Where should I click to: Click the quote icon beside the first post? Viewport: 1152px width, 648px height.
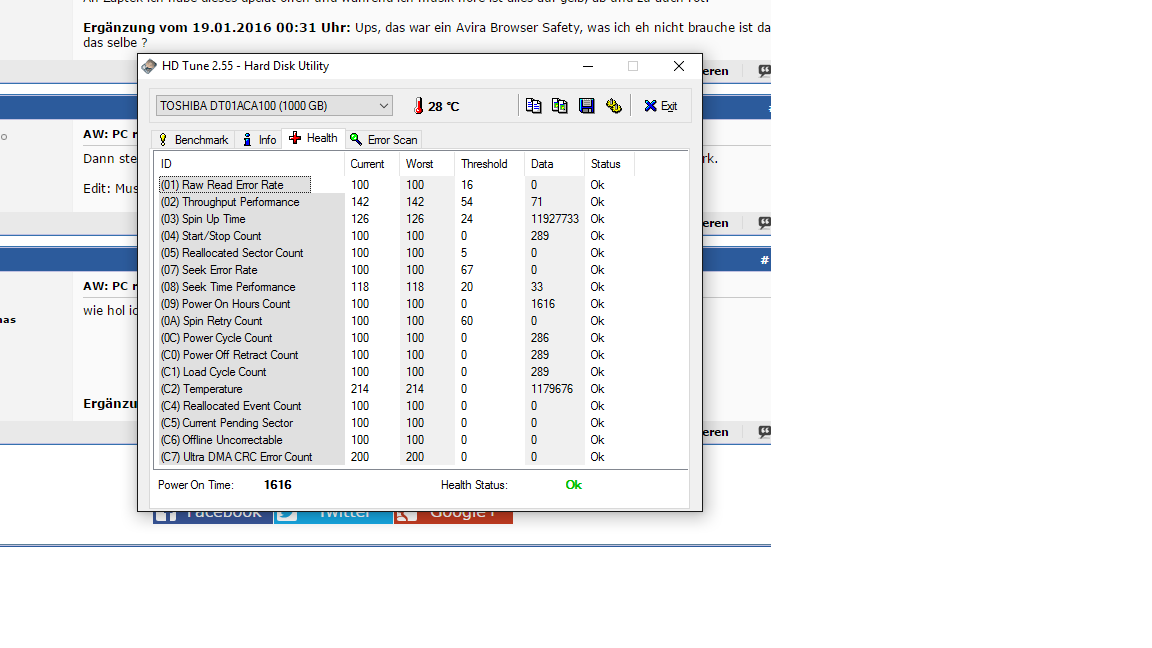[x=764, y=71]
